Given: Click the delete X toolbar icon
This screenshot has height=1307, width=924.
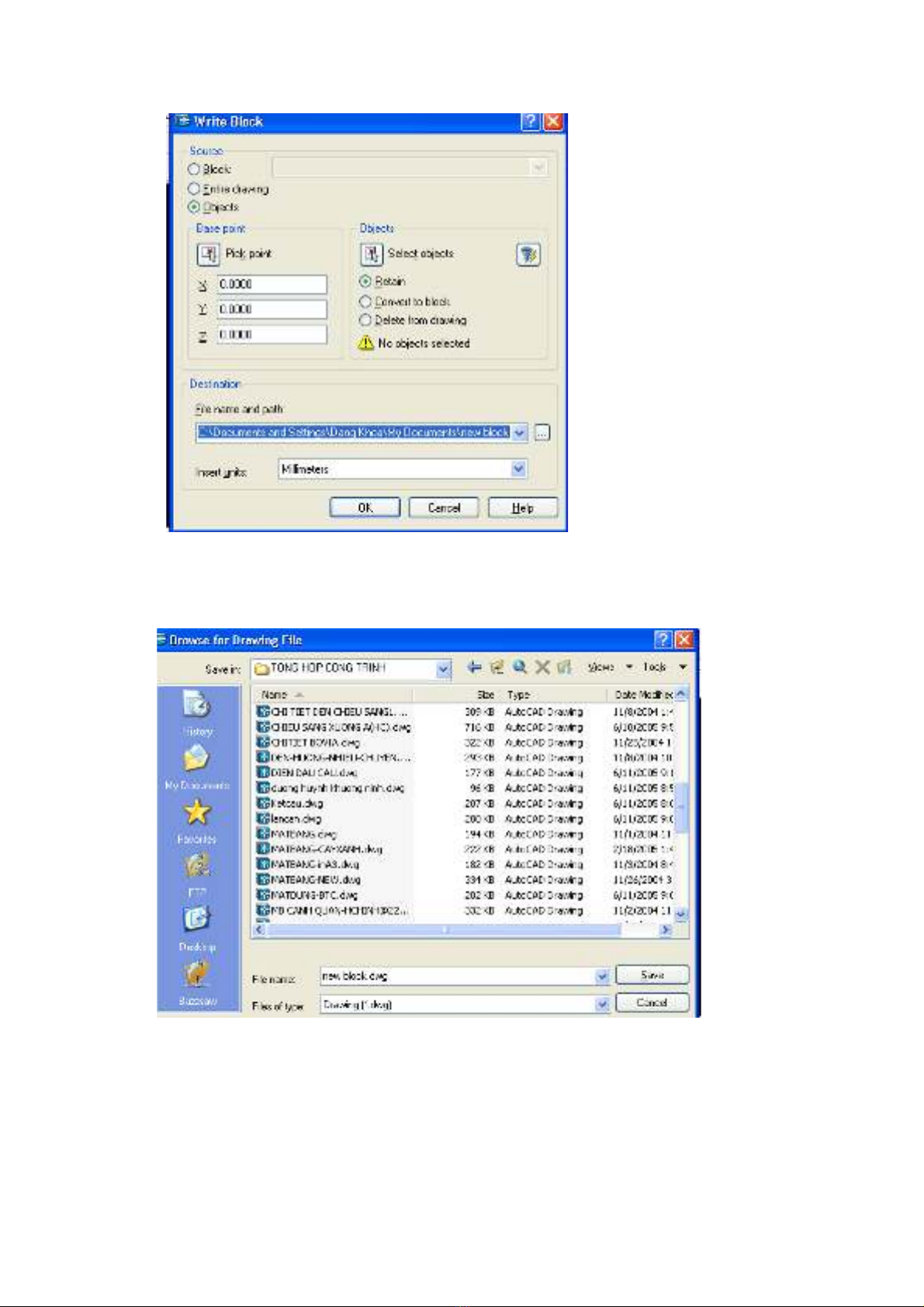Looking at the screenshot, I should (542, 667).
